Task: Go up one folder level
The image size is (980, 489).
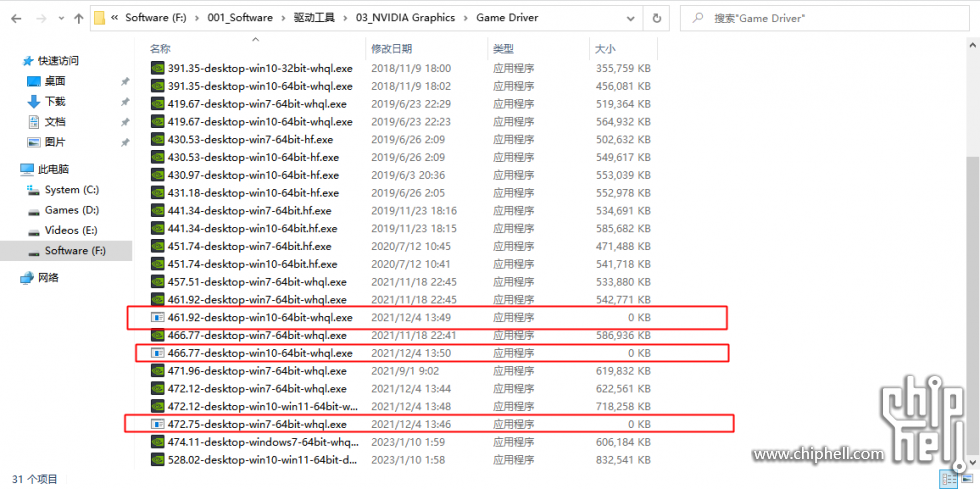Action: point(79,19)
